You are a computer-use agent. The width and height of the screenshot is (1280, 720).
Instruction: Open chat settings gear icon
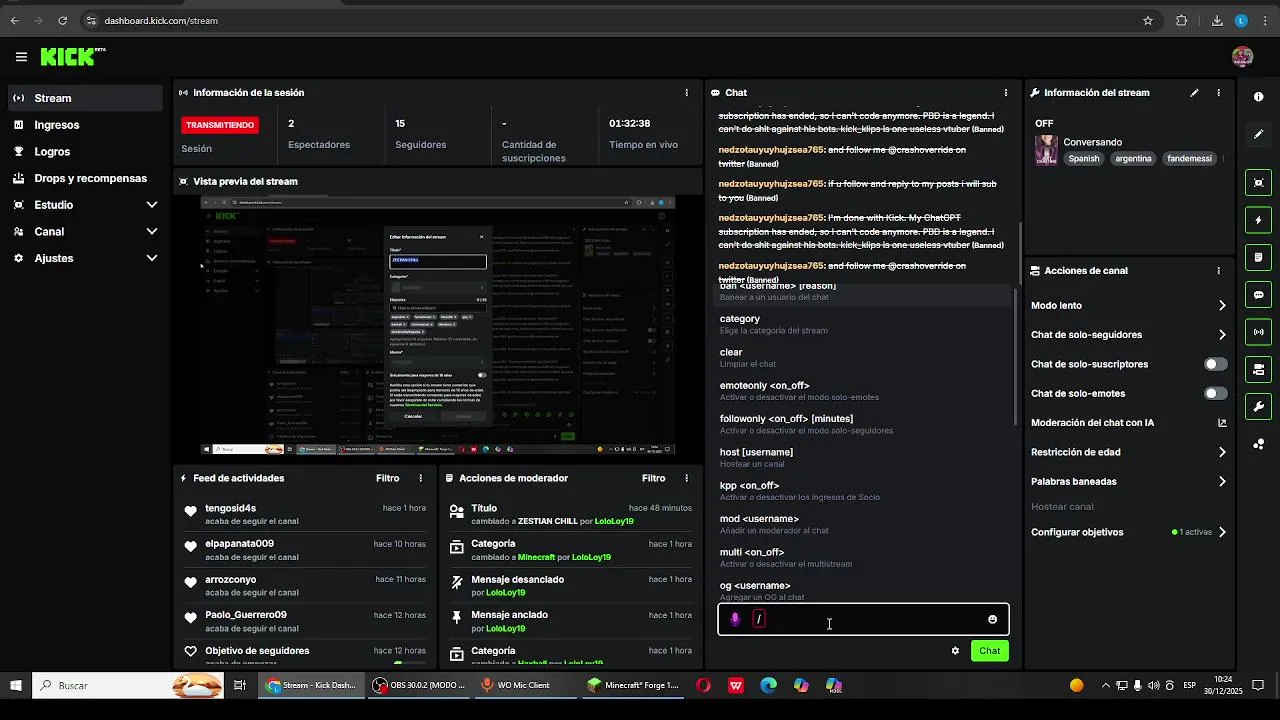point(955,651)
